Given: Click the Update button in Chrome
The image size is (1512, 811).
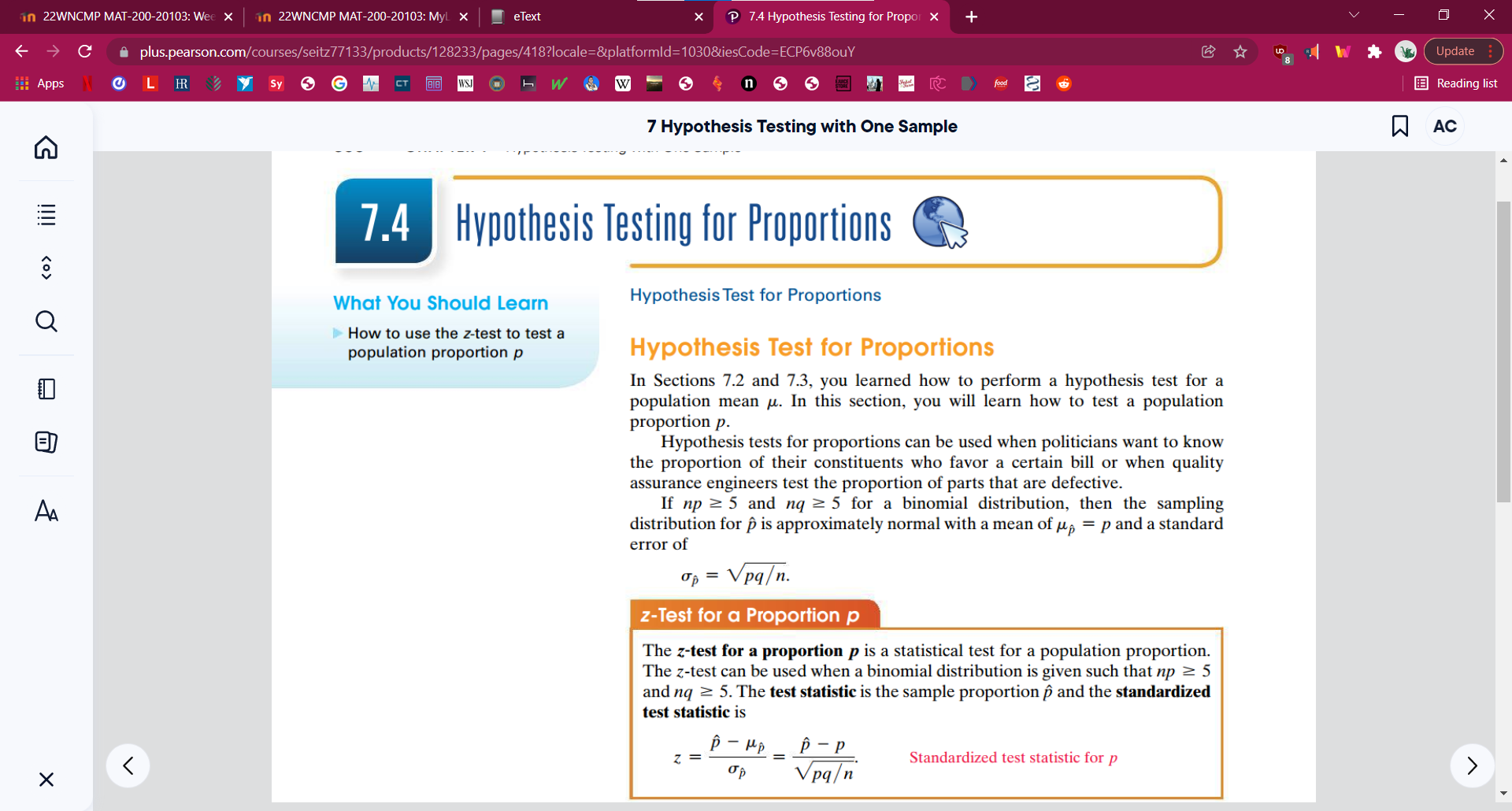Looking at the screenshot, I should tap(1456, 50).
